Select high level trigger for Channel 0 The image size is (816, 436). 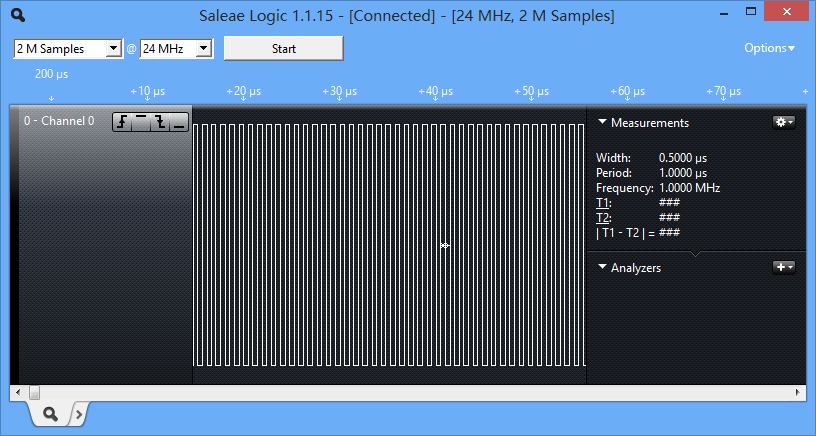tap(141, 122)
